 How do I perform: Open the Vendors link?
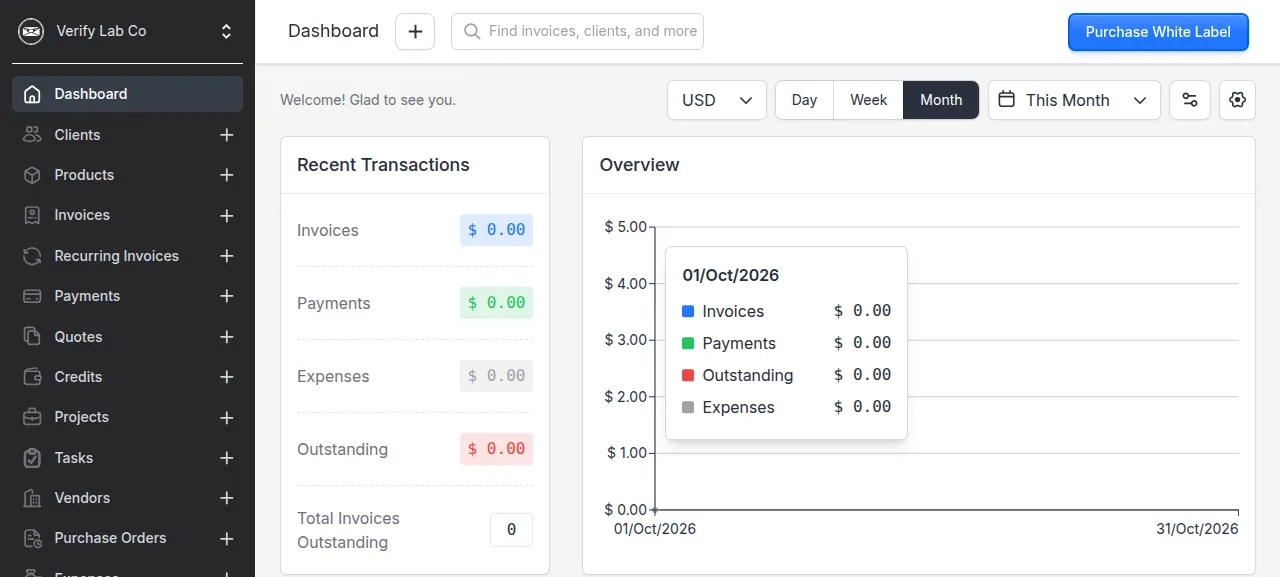pos(82,498)
